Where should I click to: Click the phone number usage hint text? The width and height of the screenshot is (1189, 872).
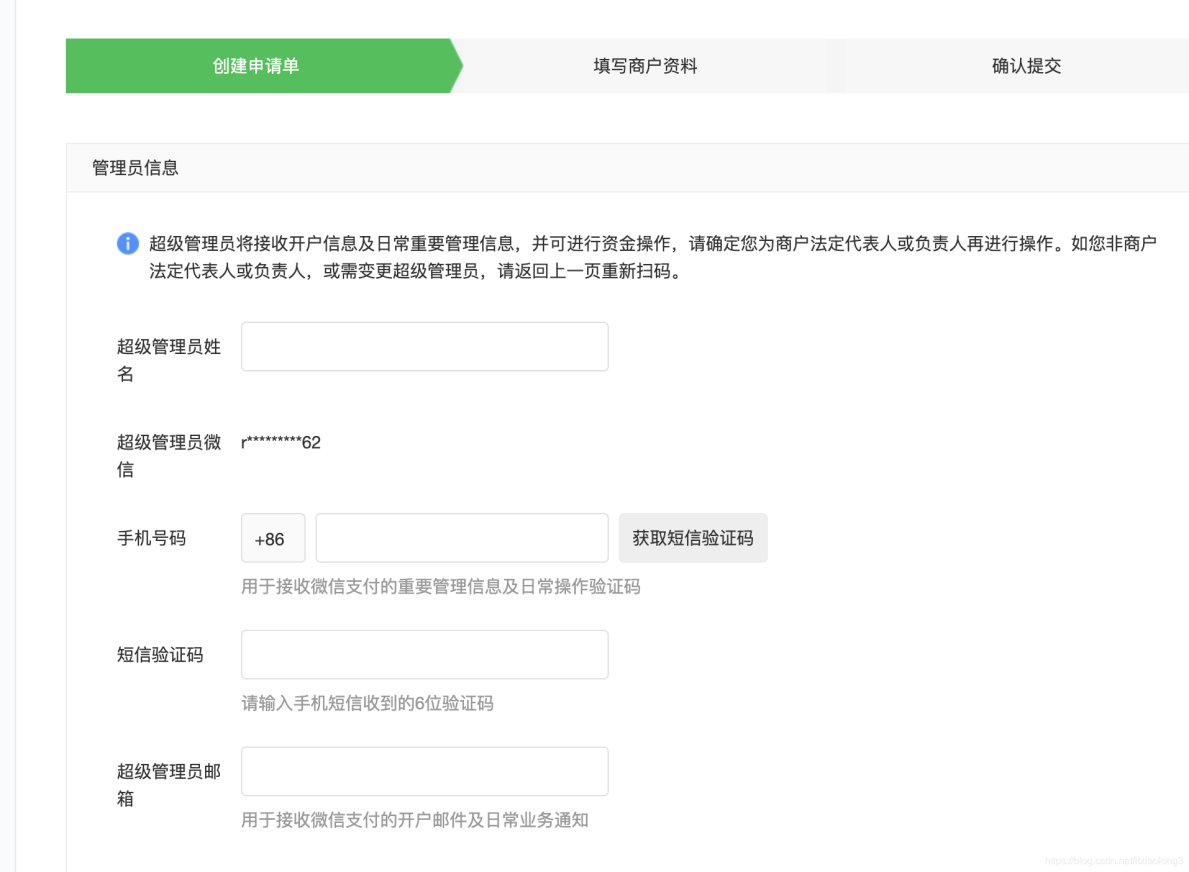[440, 587]
